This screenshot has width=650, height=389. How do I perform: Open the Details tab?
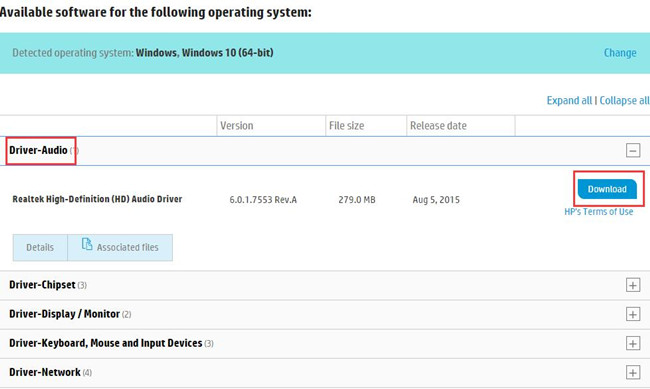40,248
